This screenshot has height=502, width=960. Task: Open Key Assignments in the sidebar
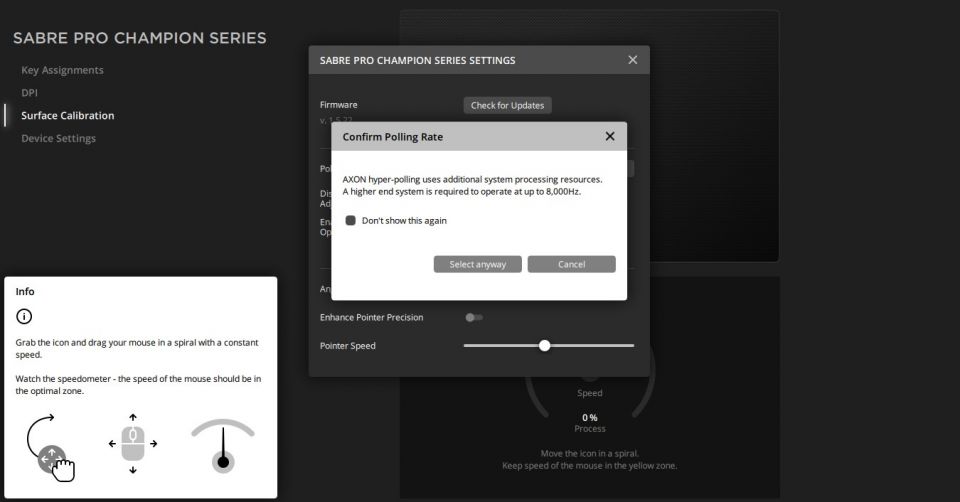(62, 70)
